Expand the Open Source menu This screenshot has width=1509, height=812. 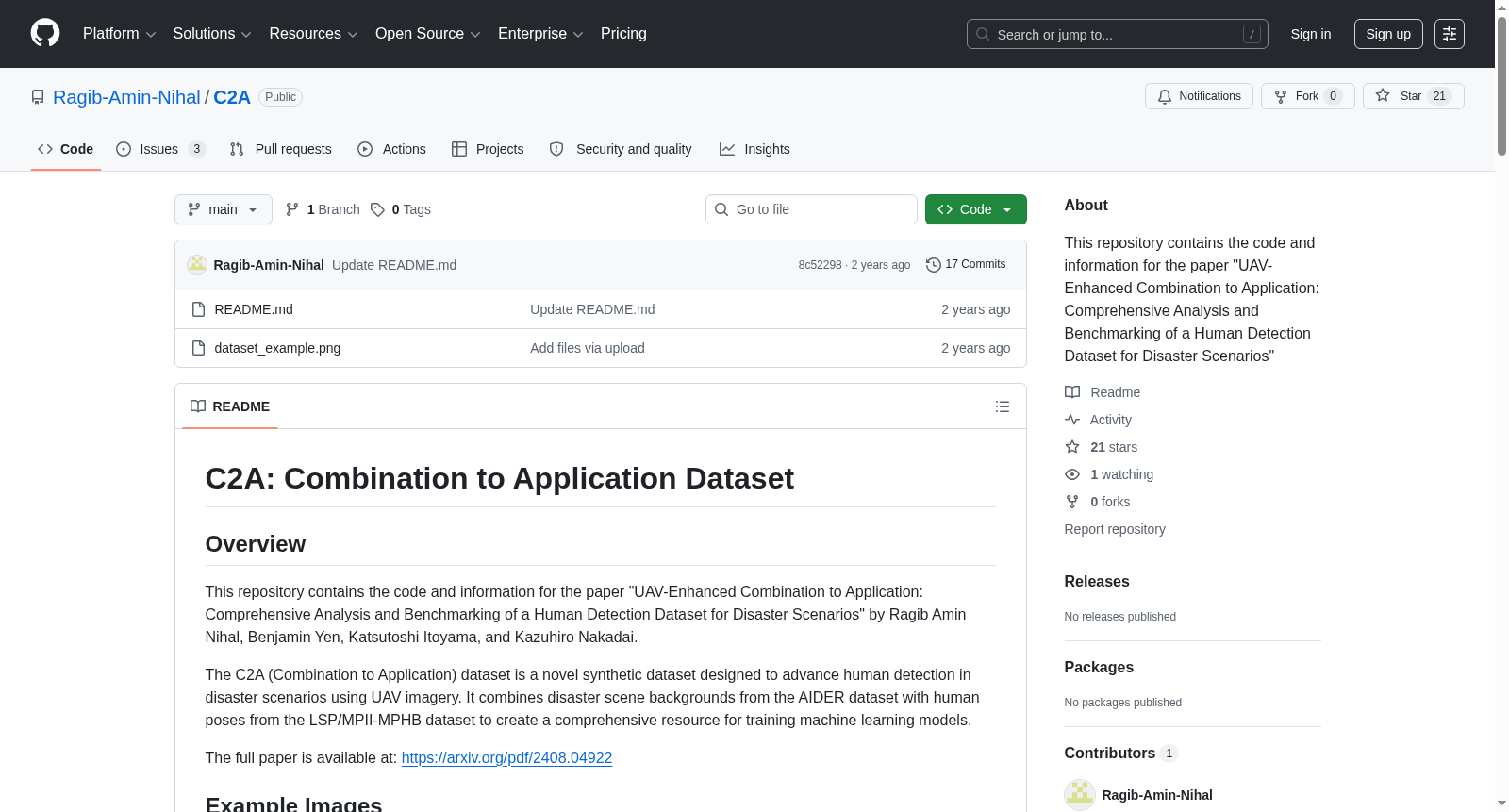click(428, 34)
